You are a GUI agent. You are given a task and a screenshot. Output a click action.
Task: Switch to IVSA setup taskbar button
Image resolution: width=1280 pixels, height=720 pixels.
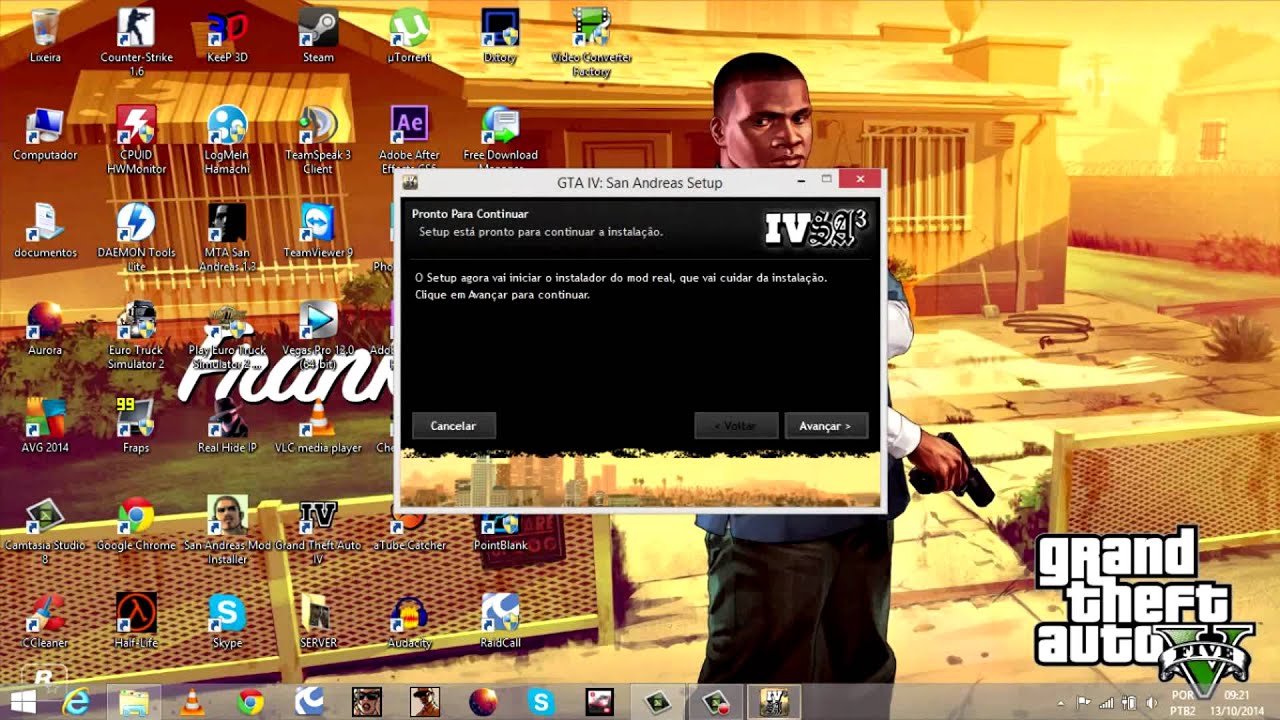point(774,702)
